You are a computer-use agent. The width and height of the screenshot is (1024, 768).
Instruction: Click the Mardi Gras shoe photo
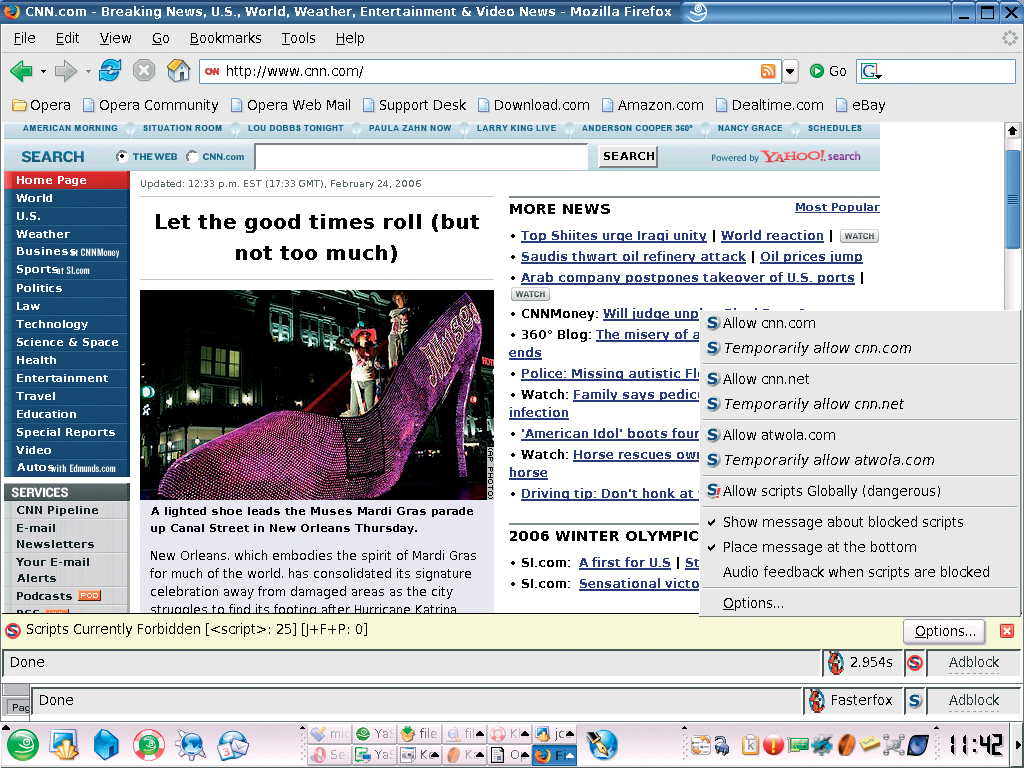[317, 395]
